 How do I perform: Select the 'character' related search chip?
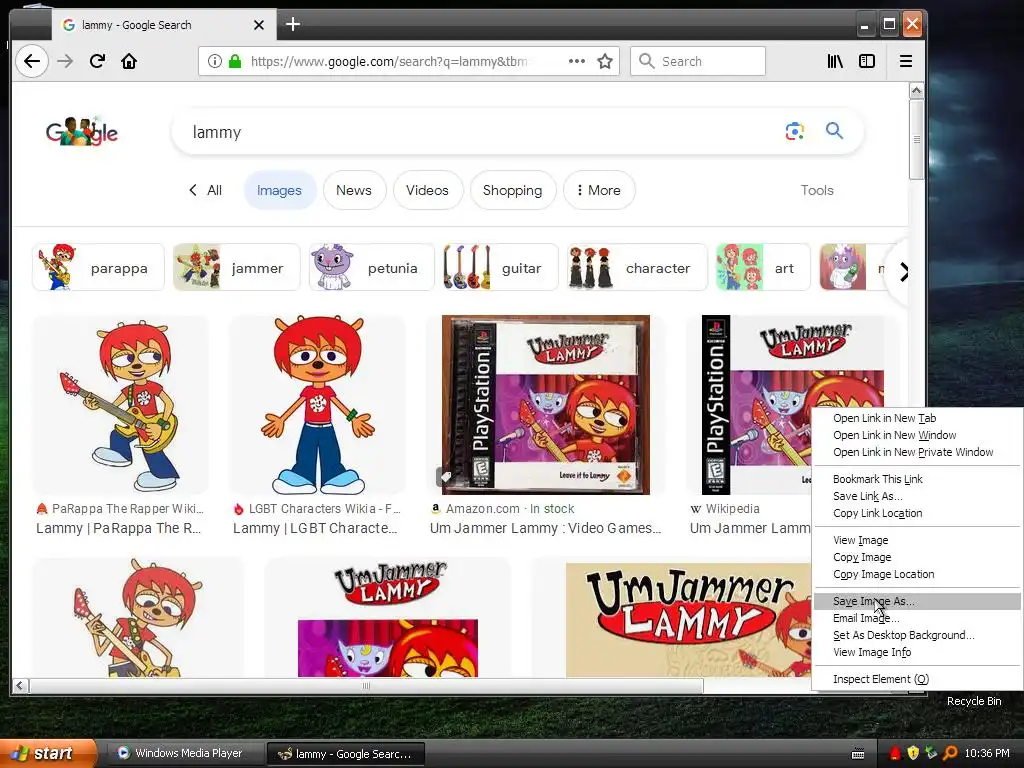tap(637, 267)
